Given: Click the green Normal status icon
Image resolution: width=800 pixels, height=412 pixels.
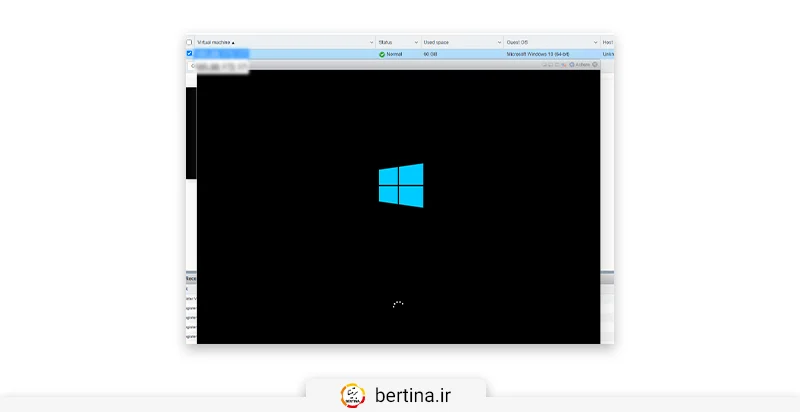Looking at the screenshot, I should [x=382, y=54].
